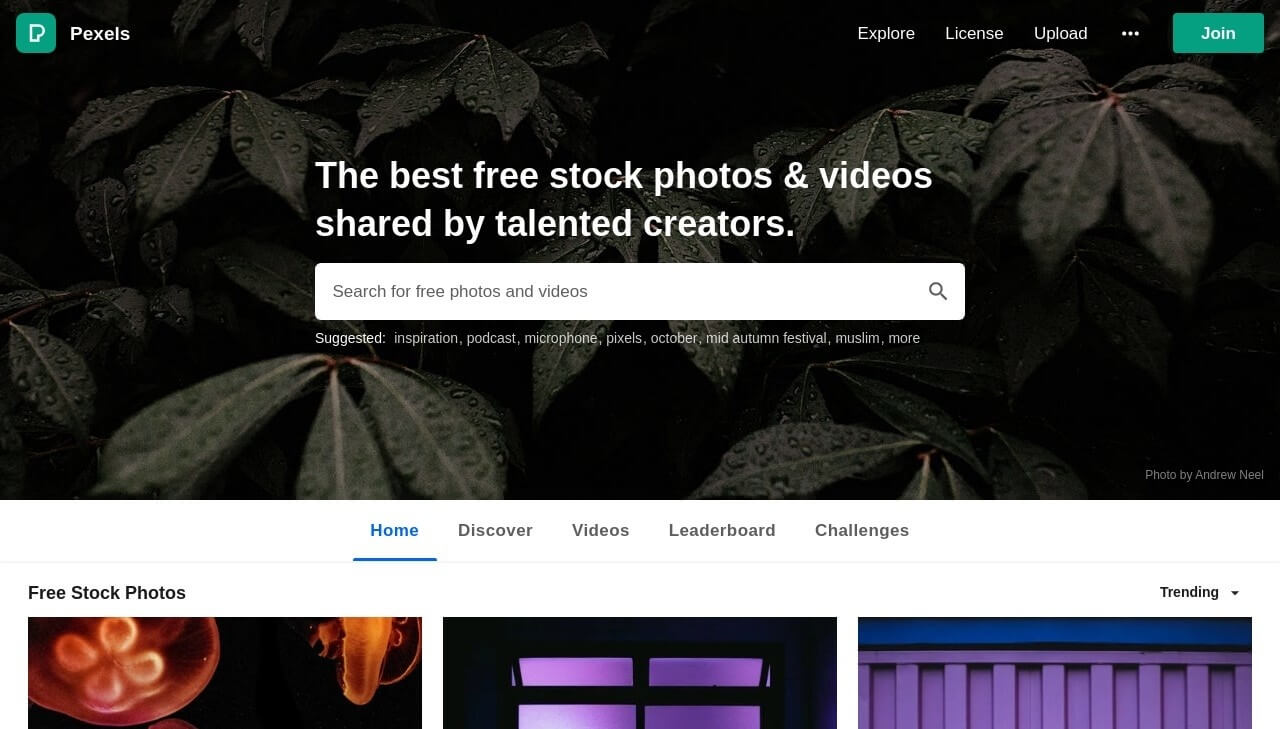Click the suggested term 'podcast'

click(x=491, y=338)
